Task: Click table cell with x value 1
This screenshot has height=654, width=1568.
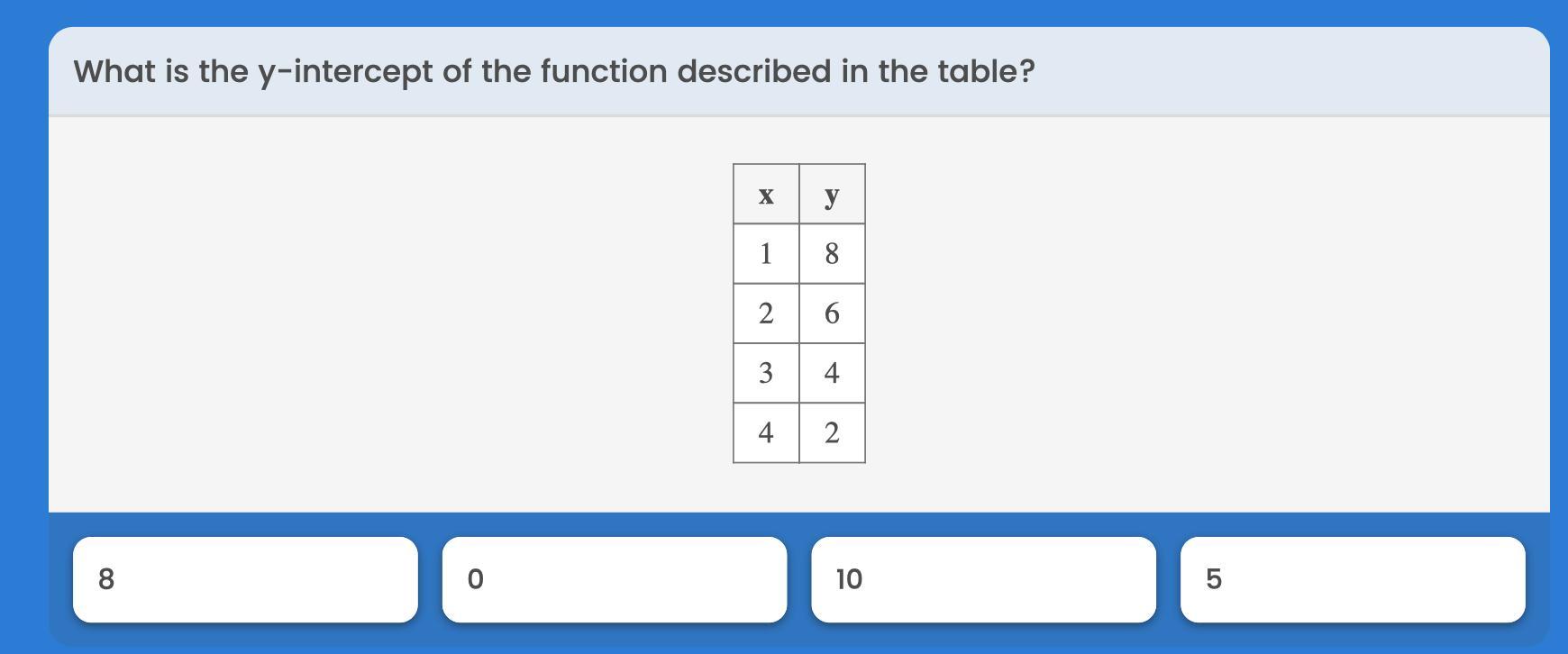Action: click(766, 253)
